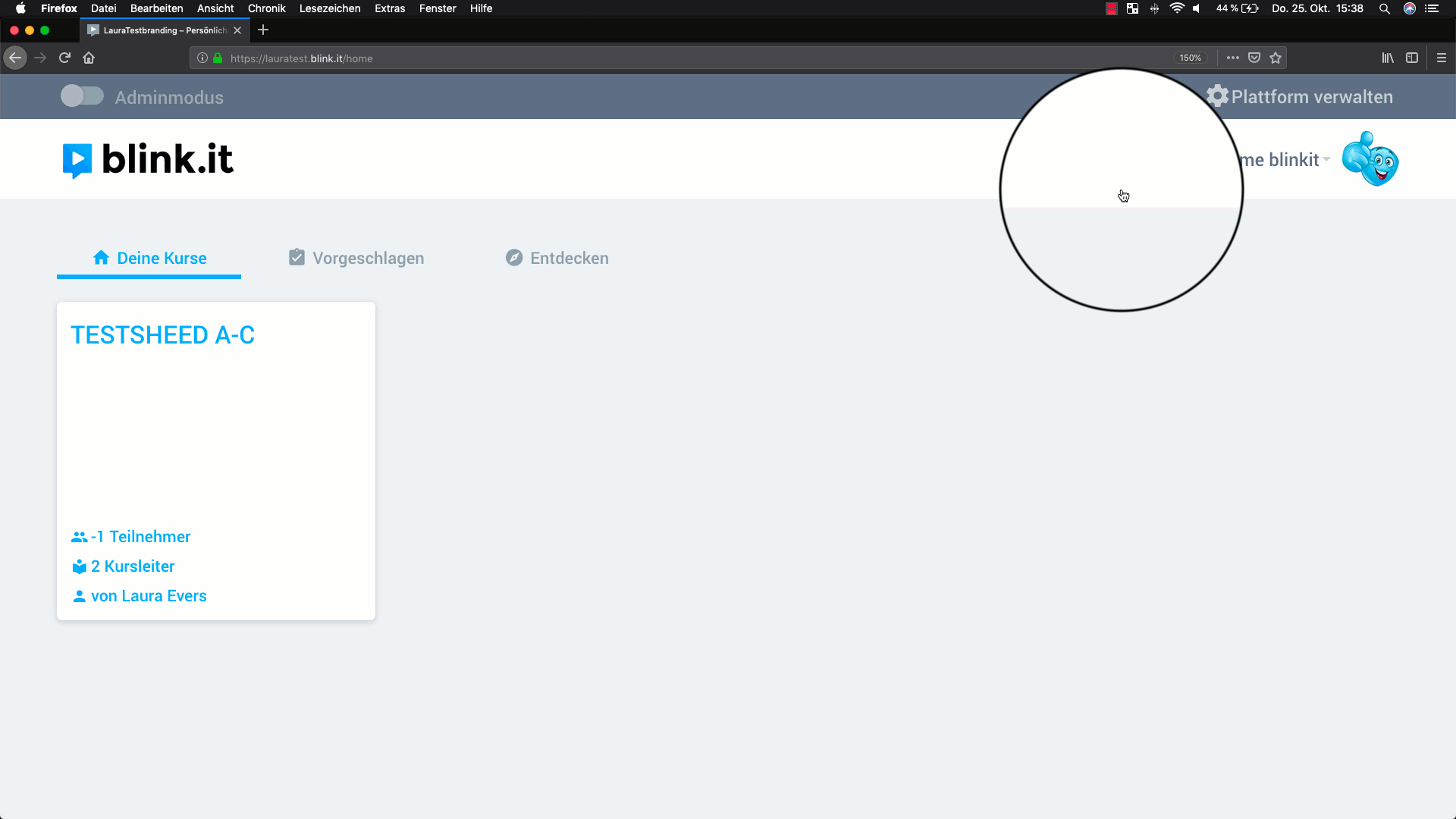Click the blink.it logo

click(148, 160)
